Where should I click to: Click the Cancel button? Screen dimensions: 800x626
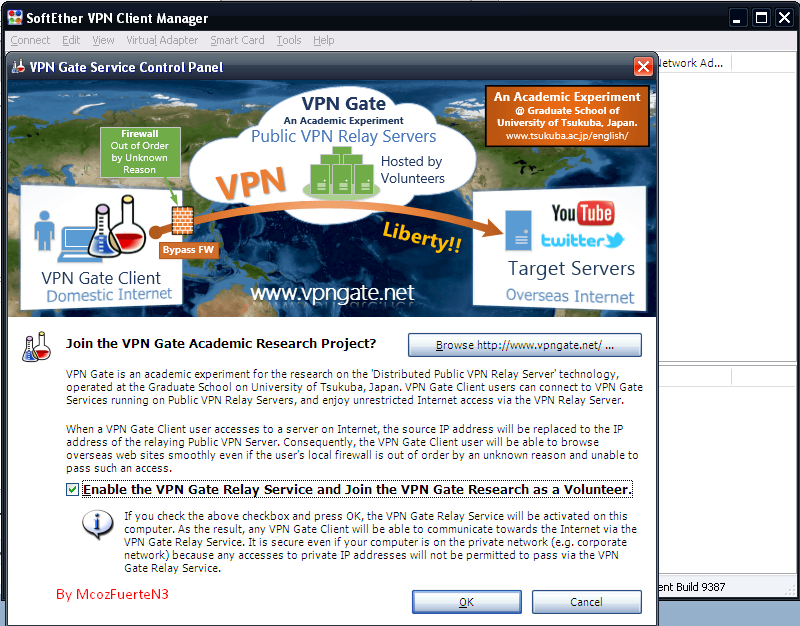click(586, 602)
